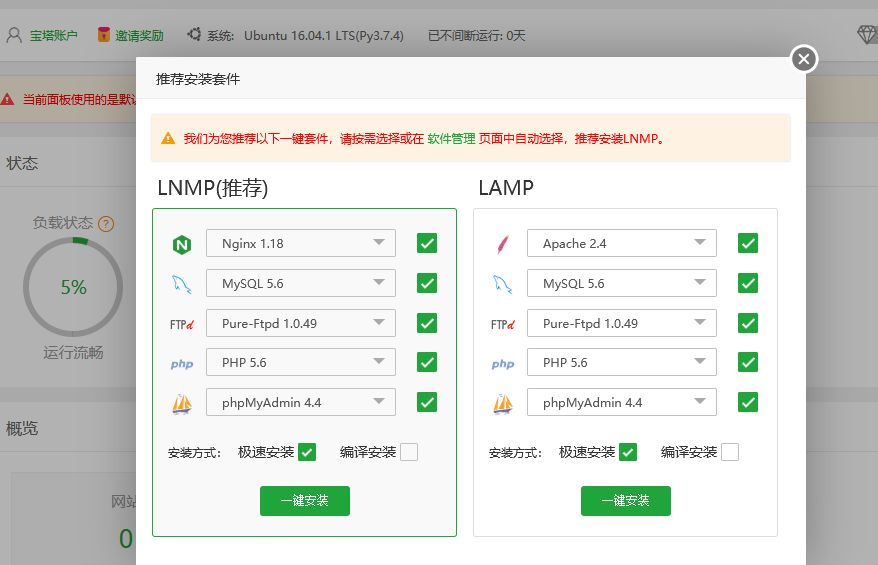Click the 5% load status gauge
The image size is (878, 565).
(x=73, y=287)
